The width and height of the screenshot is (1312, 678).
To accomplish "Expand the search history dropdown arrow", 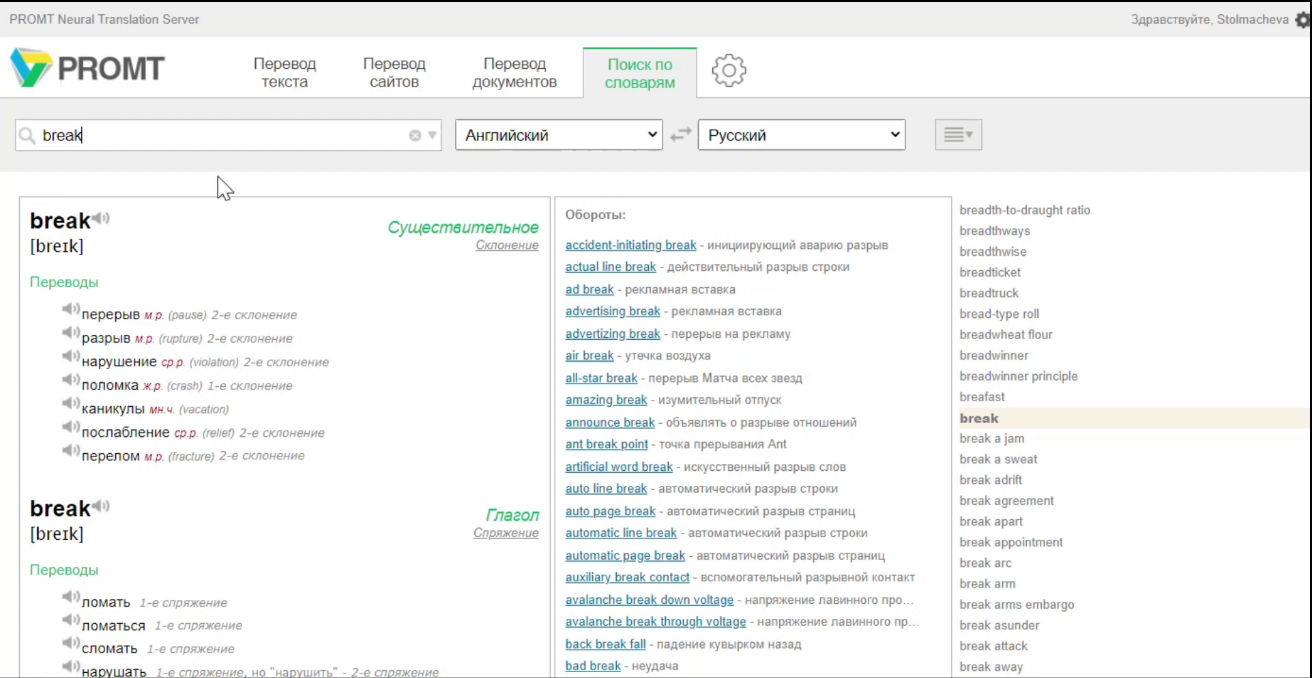I will (433, 136).
